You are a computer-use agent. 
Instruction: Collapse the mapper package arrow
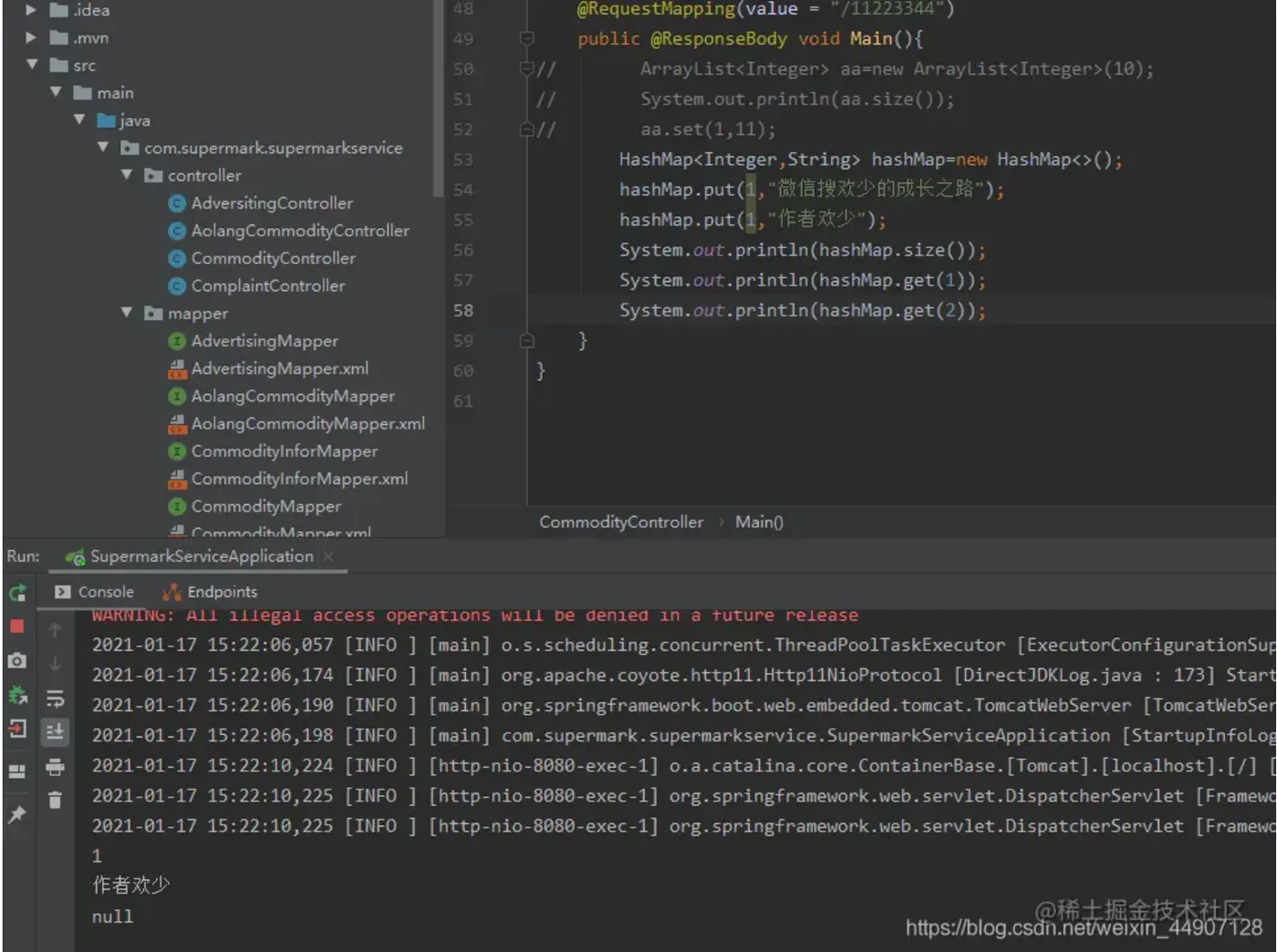coord(127,313)
